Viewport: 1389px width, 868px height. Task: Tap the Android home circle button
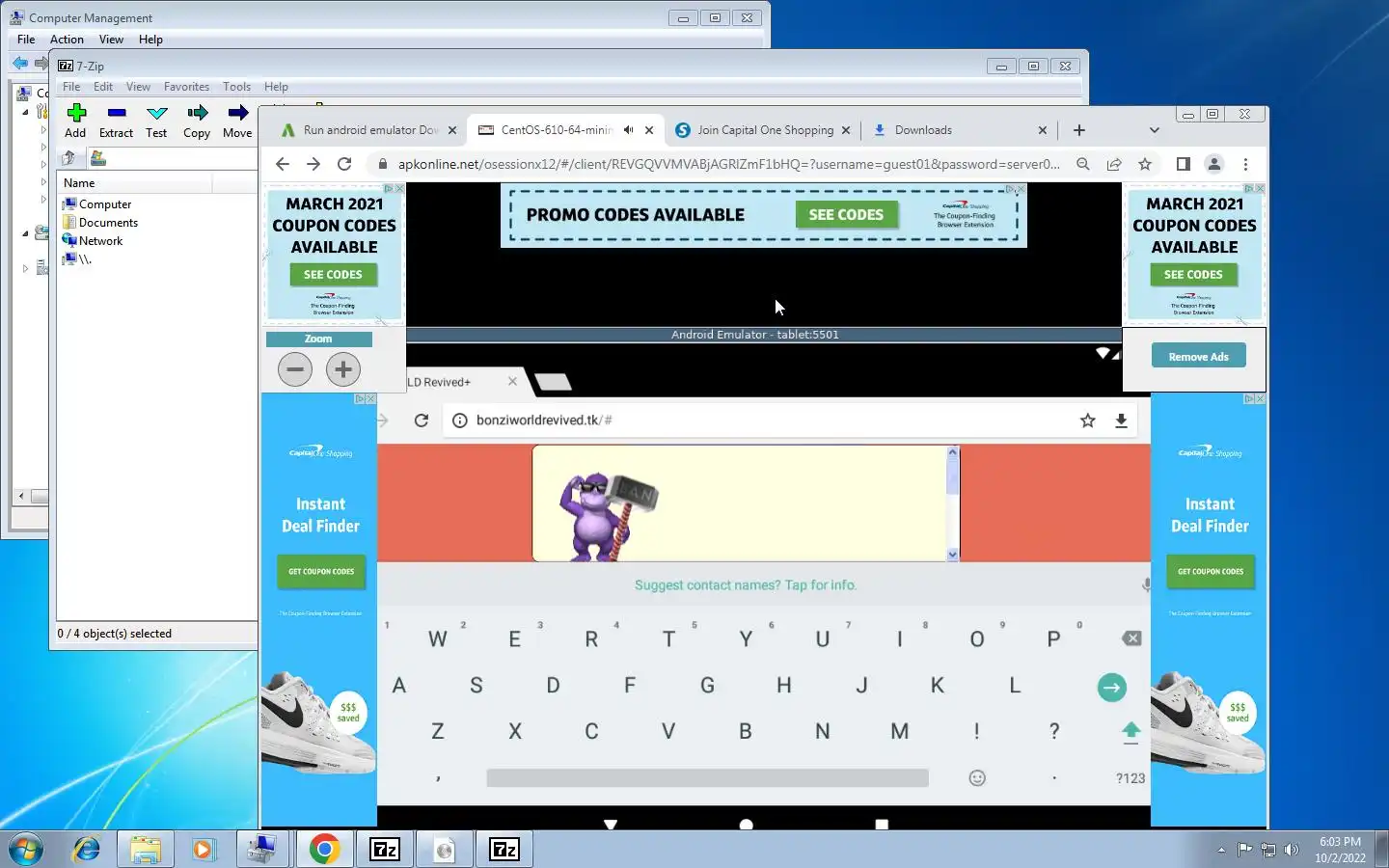[x=746, y=825]
